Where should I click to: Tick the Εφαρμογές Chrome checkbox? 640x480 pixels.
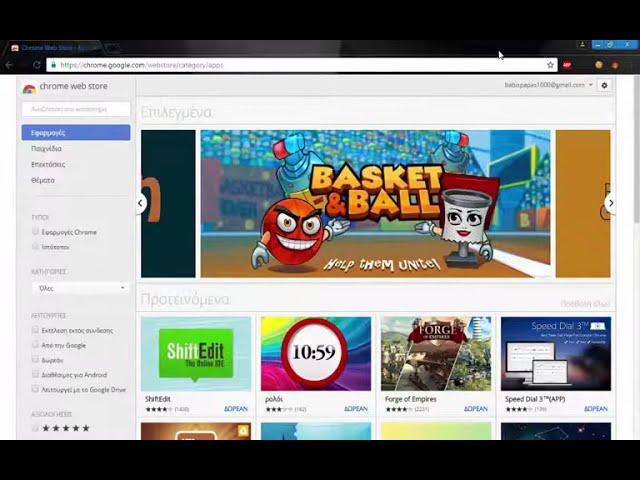(35, 231)
